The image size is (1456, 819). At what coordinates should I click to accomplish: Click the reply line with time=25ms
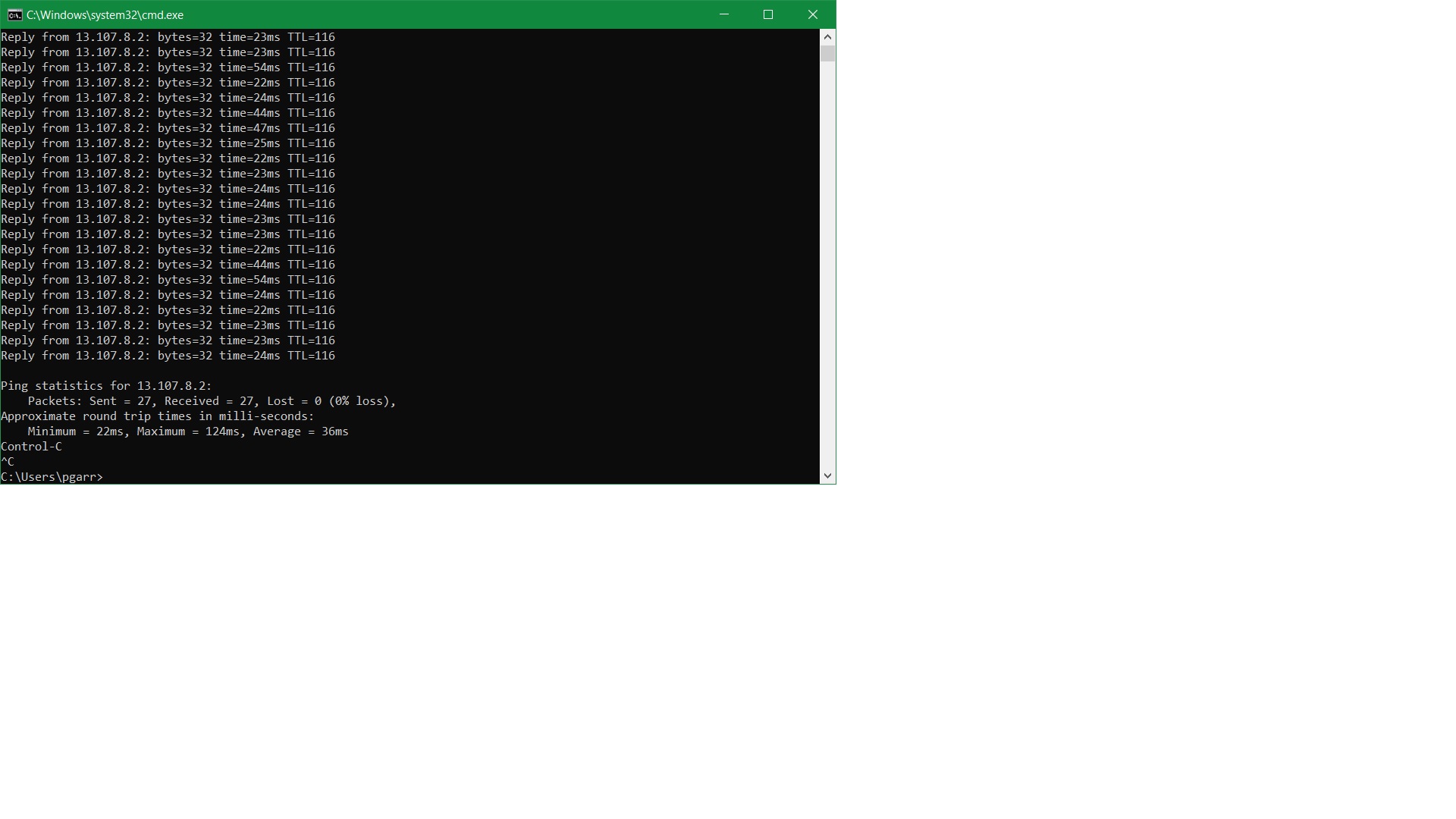[x=168, y=143]
